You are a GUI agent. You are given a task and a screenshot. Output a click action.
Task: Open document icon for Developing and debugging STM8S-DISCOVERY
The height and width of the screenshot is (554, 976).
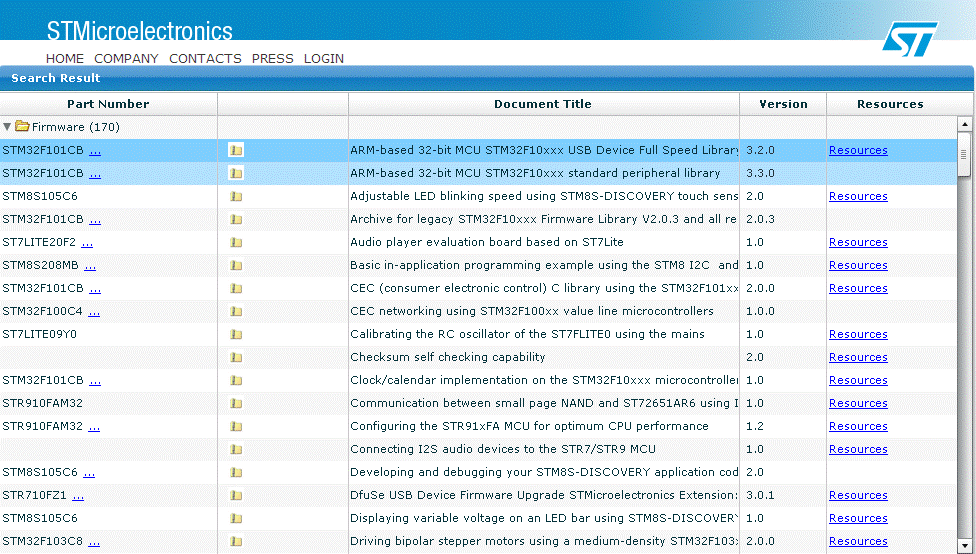pyautogui.click(x=236, y=472)
